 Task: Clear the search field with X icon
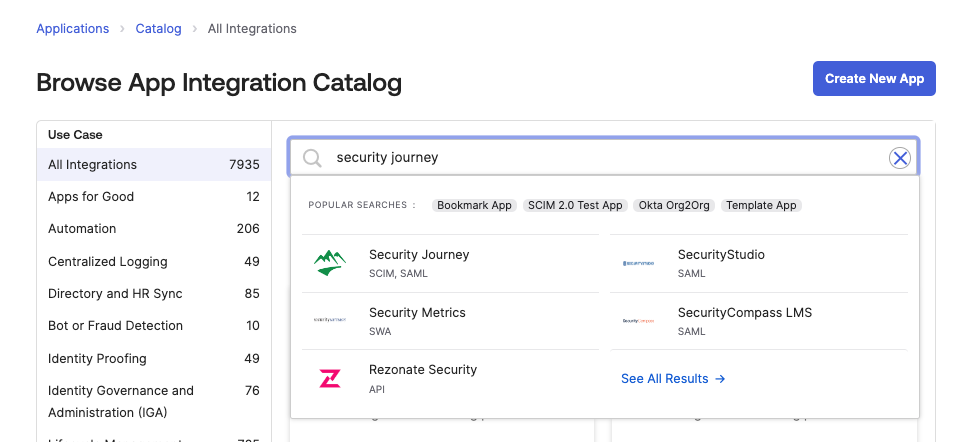pyautogui.click(x=900, y=158)
